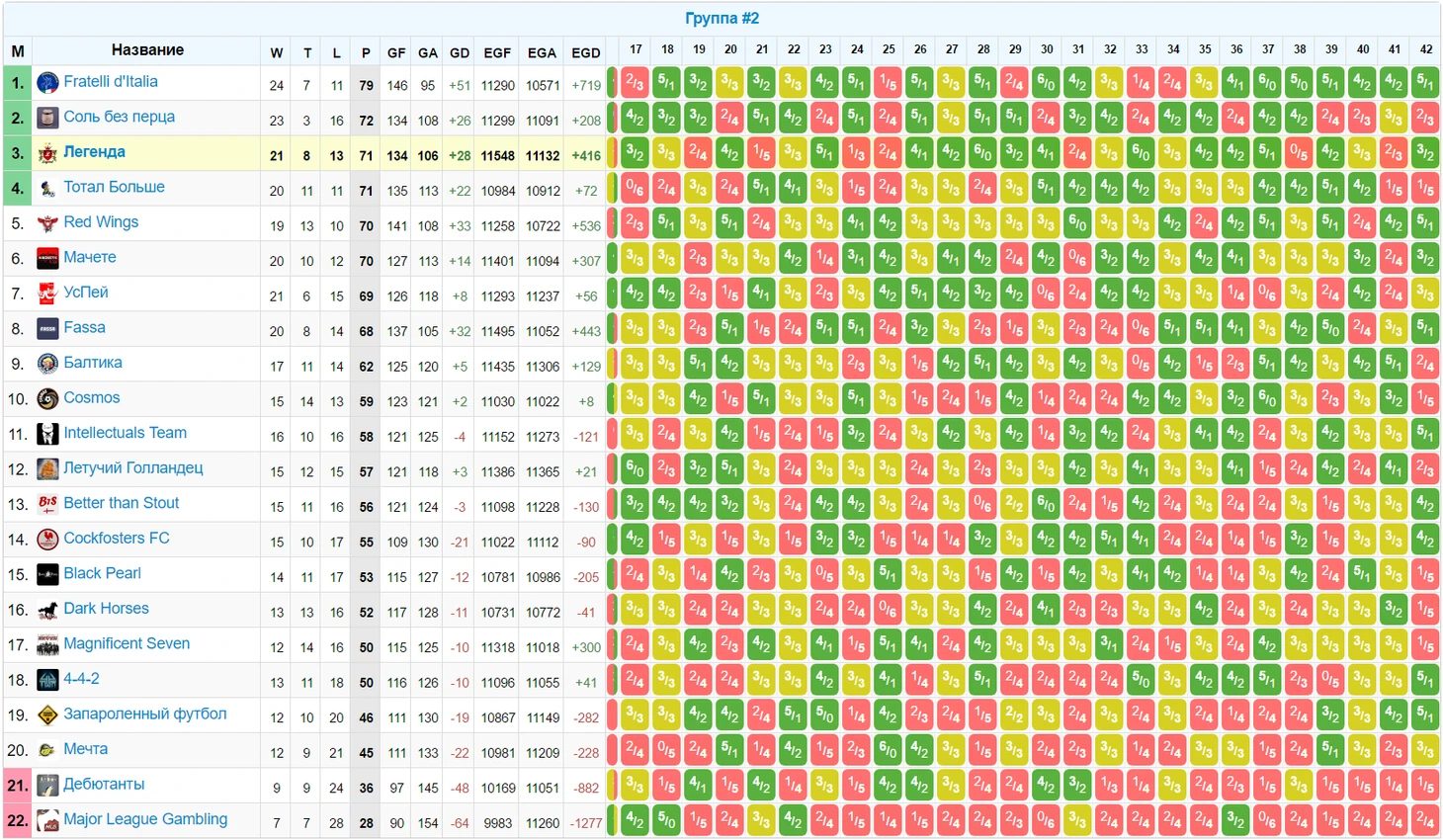Click the Cosmos team logo
The image size is (1443, 840).
pyautogui.click(x=47, y=399)
